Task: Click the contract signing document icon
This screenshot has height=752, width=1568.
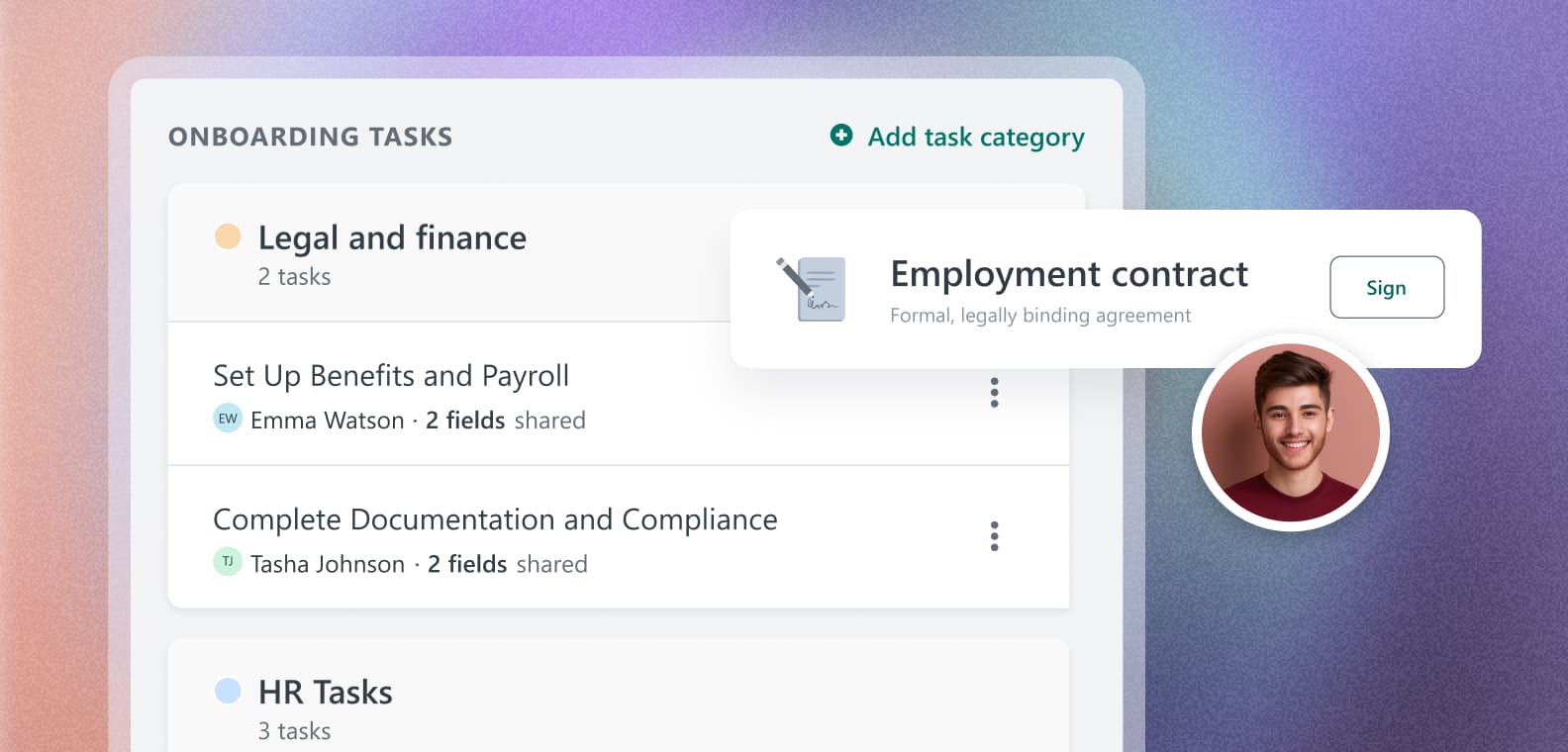Action: (814, 289)
